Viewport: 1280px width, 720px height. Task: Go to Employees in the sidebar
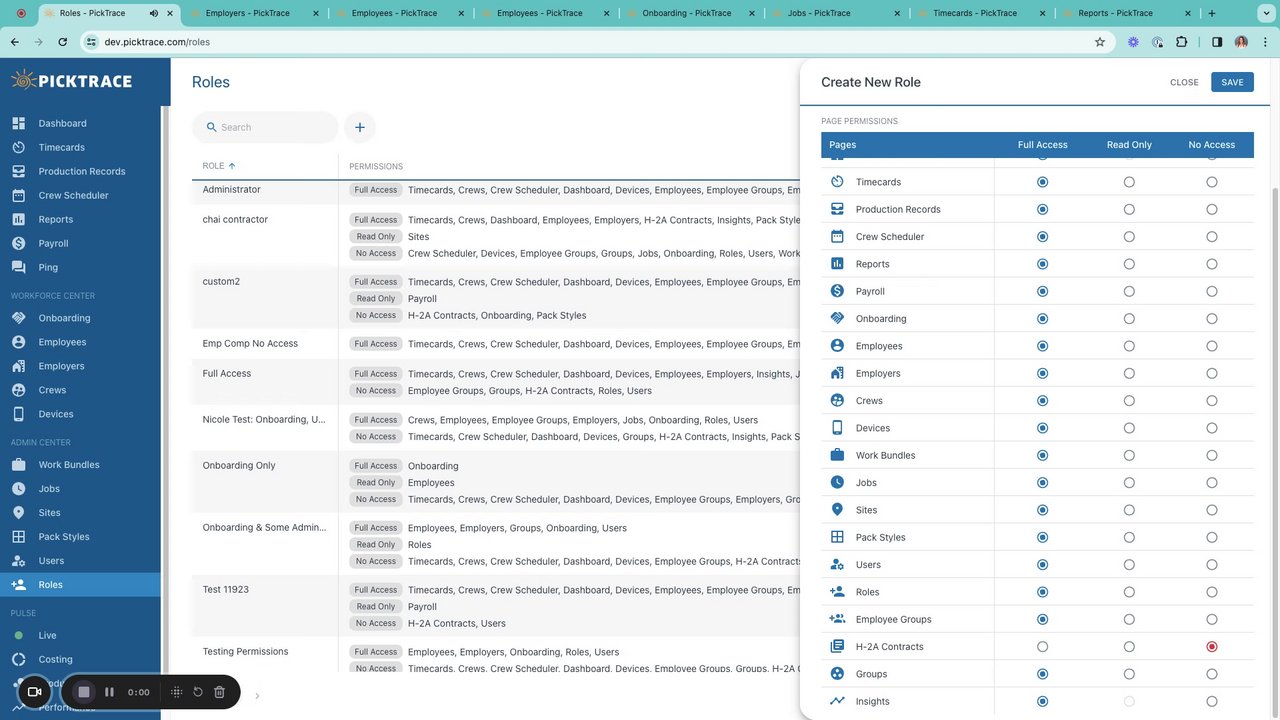pyautogui.click(x=80, y=342)
